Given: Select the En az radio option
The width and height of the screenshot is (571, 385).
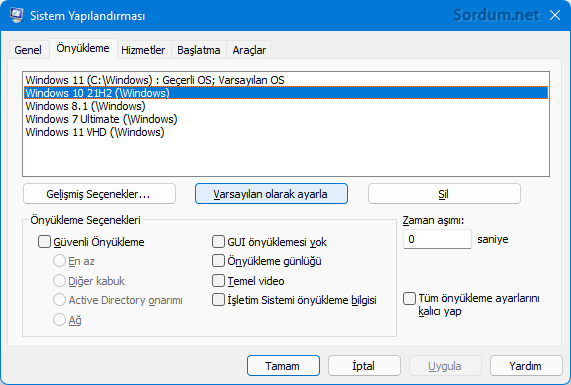Looking at the screenshot, I should [59, 261].
